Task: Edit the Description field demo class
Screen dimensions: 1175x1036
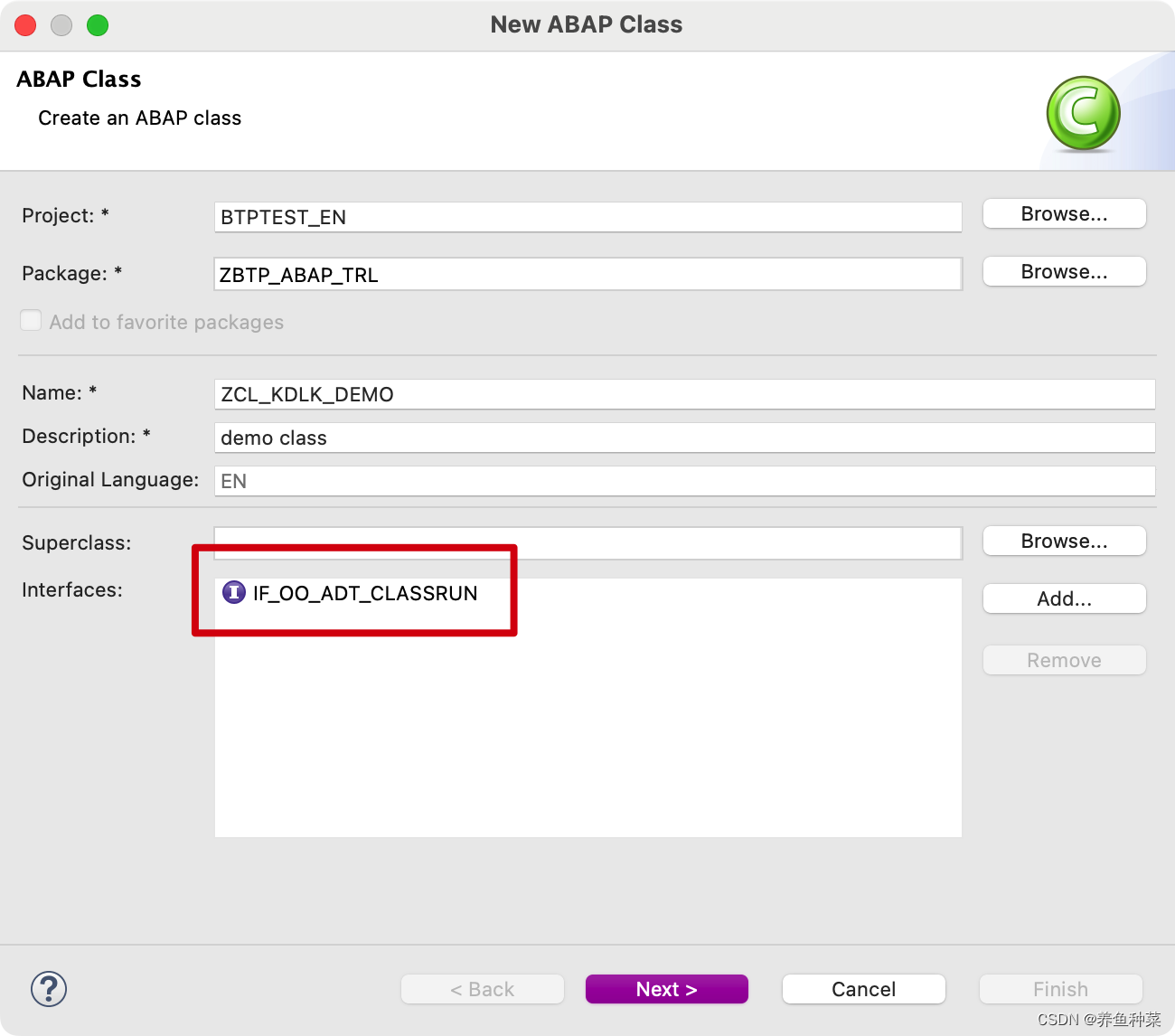Action: pos(684,438)
